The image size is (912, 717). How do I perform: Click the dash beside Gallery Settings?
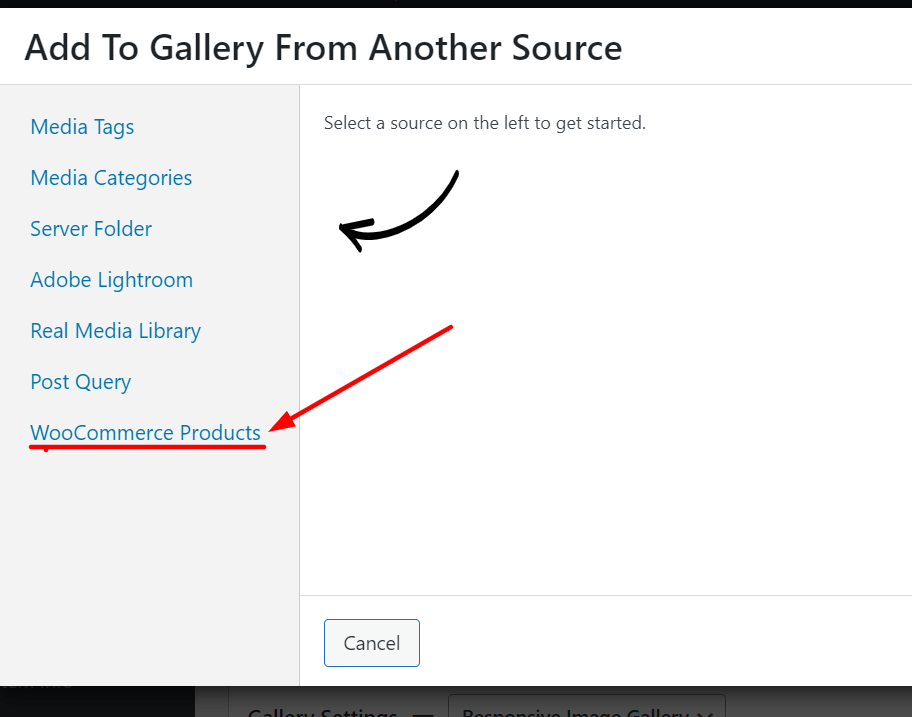tap(423, 714)
